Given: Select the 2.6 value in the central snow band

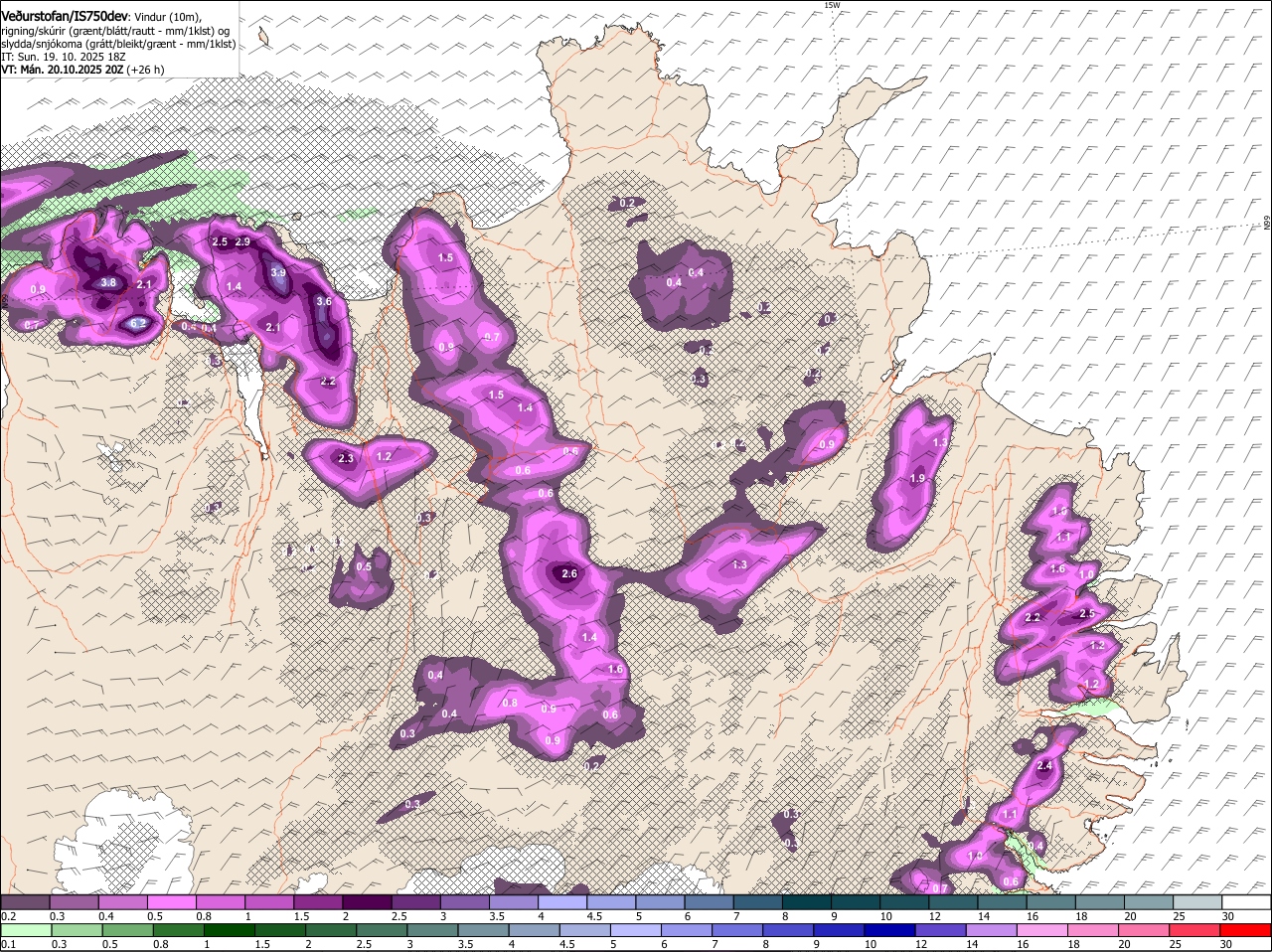Looking at the screenshot, I should click(x=569, y=574).
